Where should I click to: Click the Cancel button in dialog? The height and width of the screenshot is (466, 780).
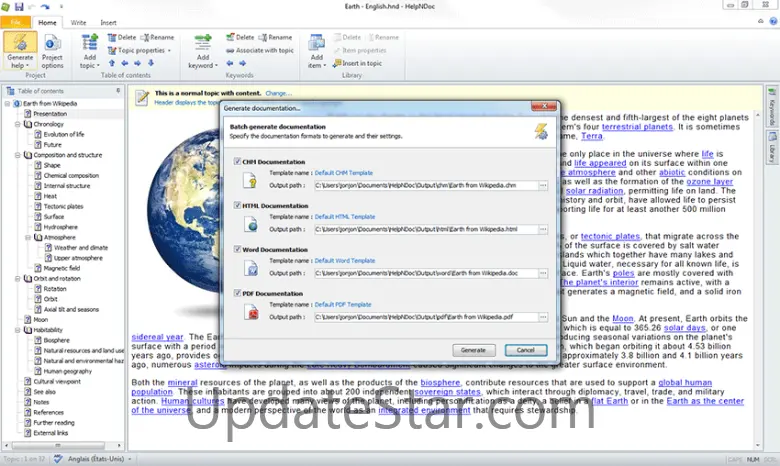click(x=526, y=350)
